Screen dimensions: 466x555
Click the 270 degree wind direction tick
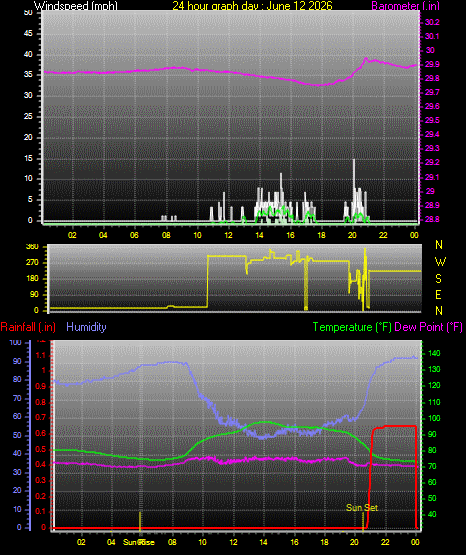coord(32,263)
